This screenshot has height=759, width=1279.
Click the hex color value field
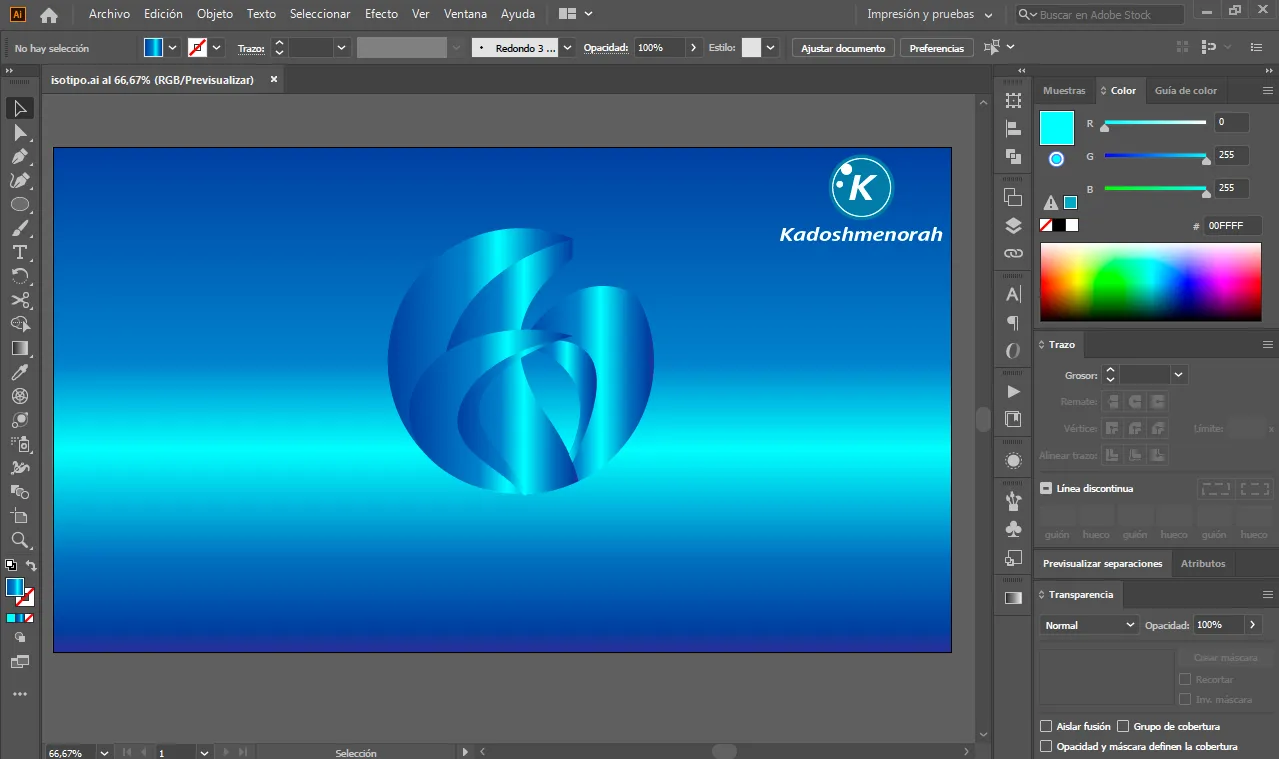(x=1233, y=226)
